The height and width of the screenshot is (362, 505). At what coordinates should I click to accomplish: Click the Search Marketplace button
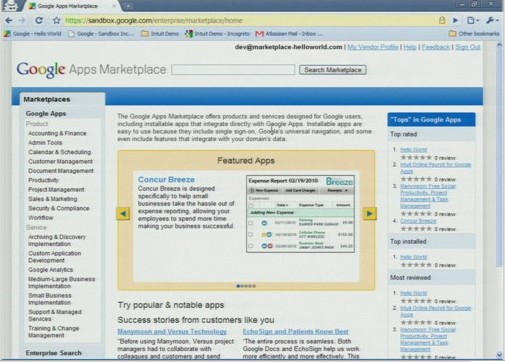(x=333, y=70)
